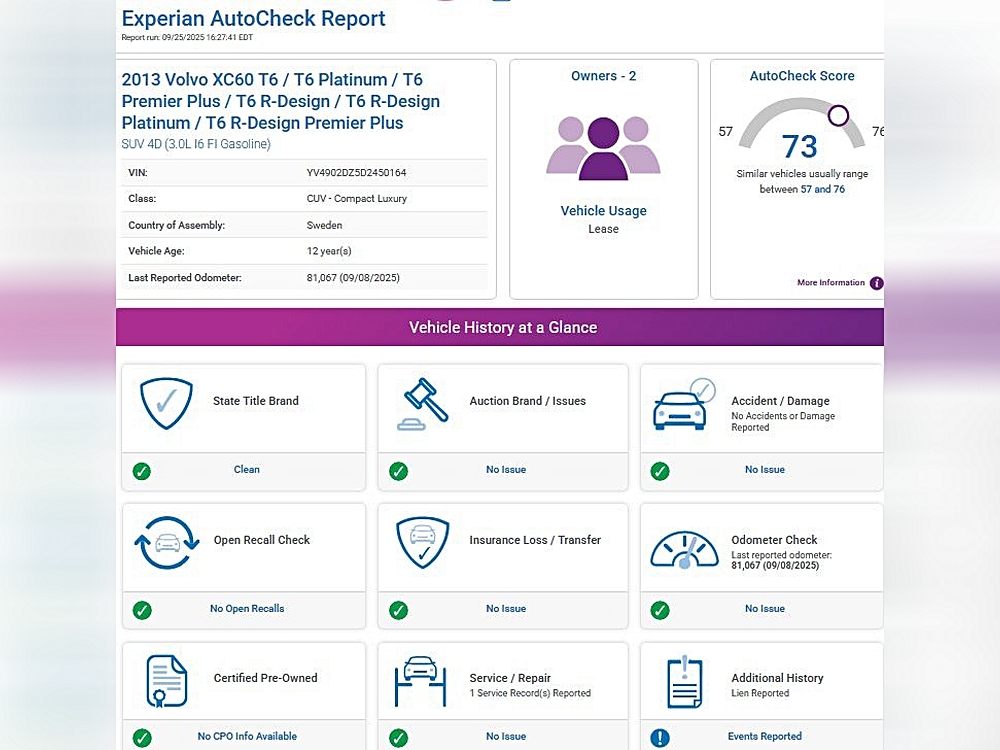
Task: Click the Accident / Damage car icon
Action: click(x=684, y=404)
